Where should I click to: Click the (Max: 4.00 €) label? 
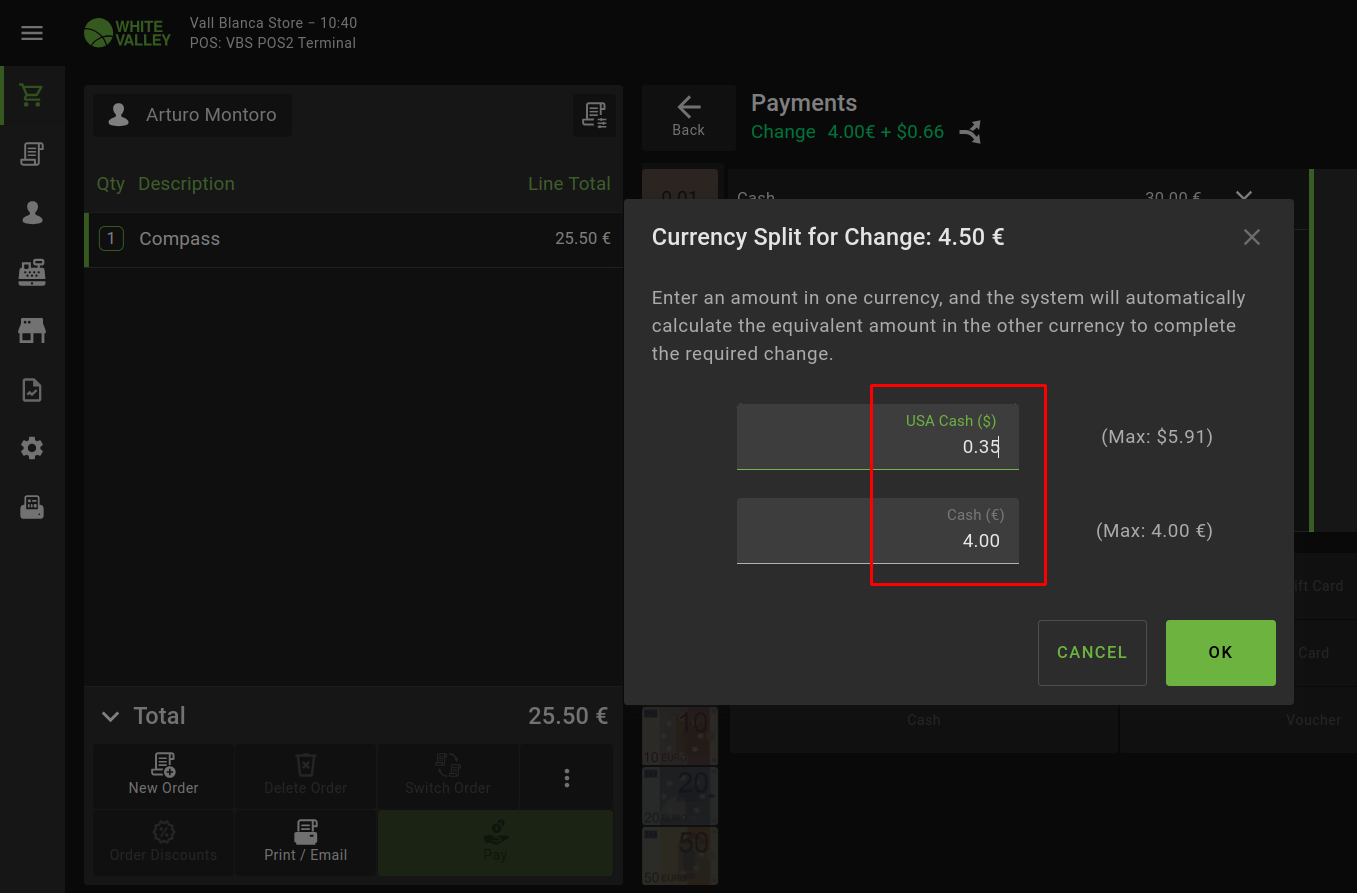(x=1155, y=531)
